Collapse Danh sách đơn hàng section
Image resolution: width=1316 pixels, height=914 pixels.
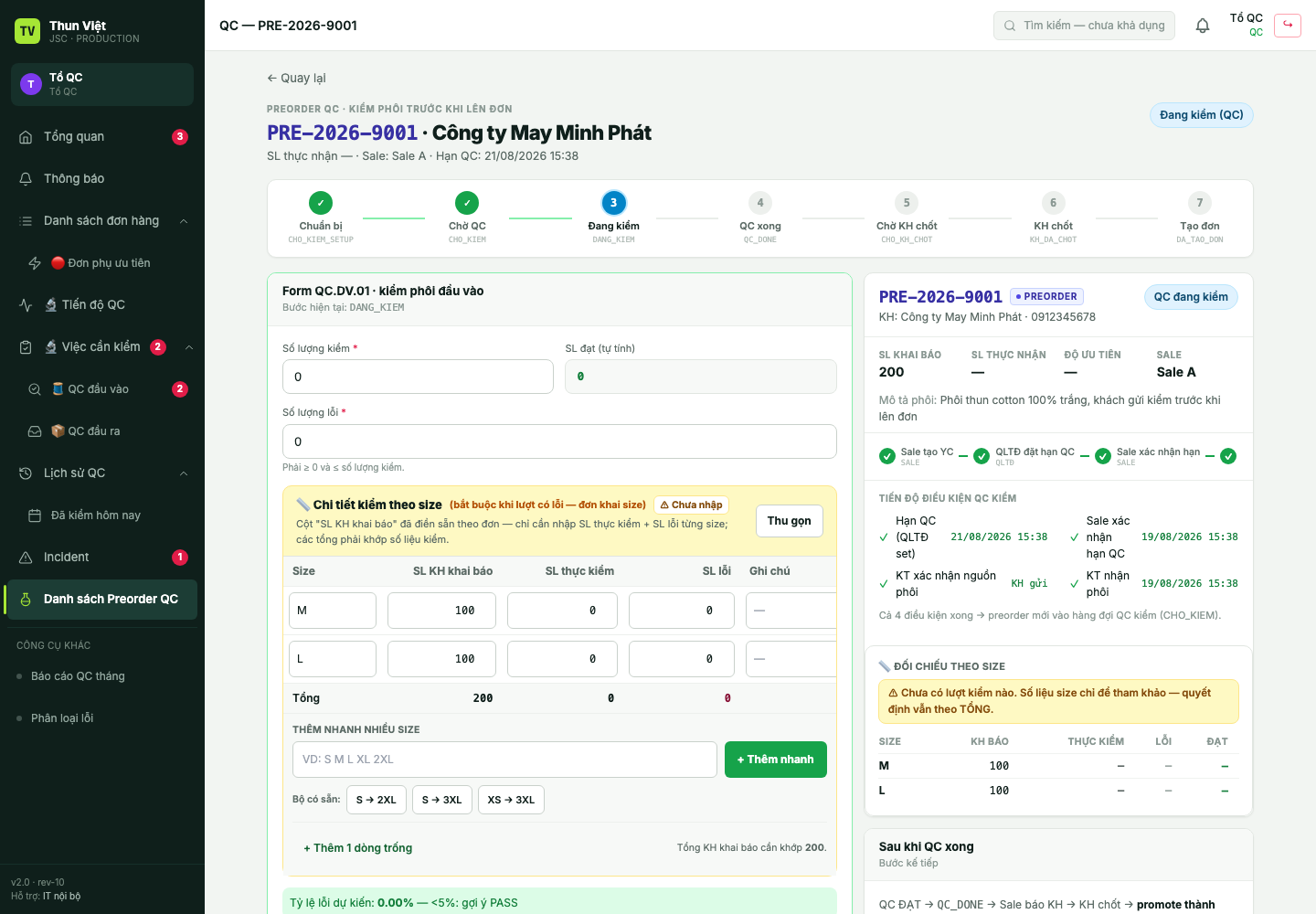pos(184,221)
